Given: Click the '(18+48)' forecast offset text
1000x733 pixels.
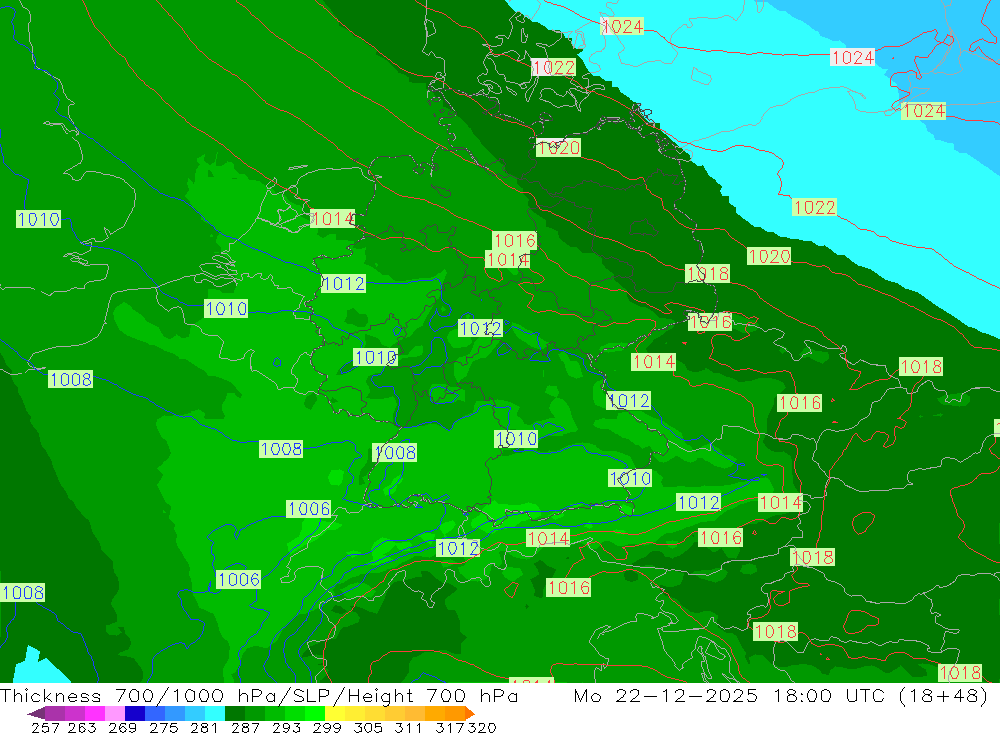Looking at the screenshot, I should [943, 695].
